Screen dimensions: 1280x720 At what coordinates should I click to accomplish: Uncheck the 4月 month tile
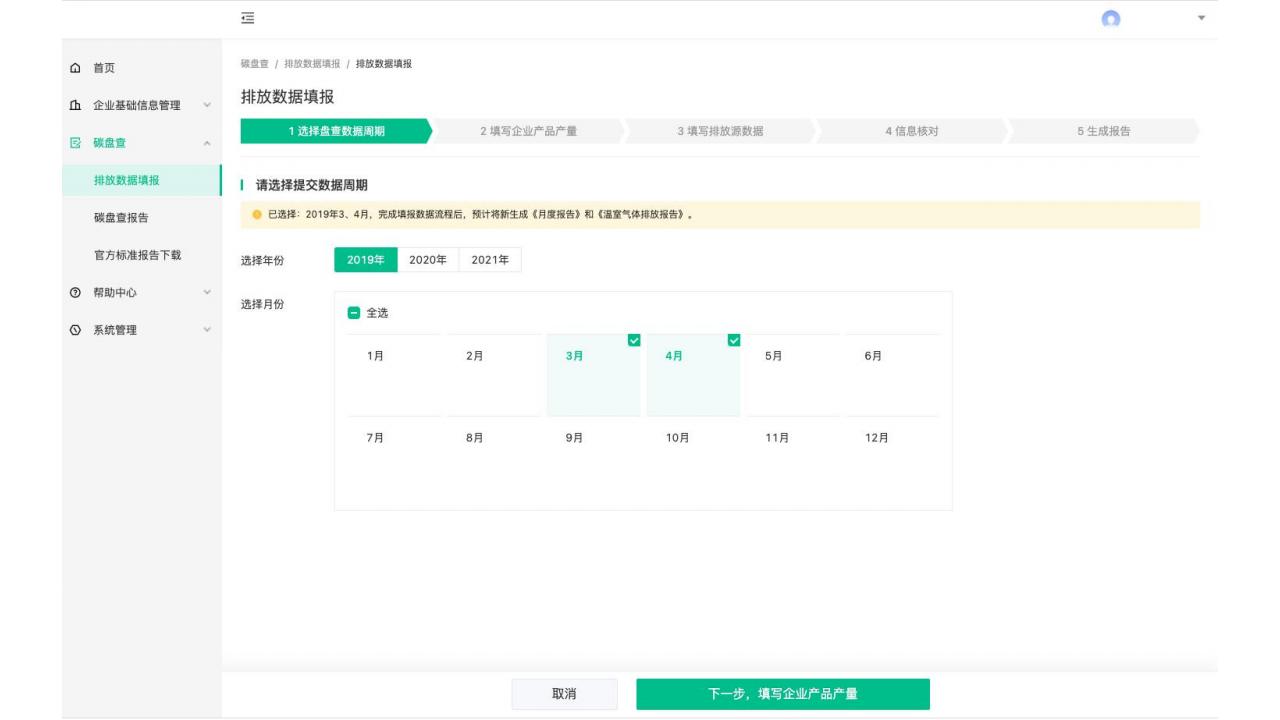[693, 375]
